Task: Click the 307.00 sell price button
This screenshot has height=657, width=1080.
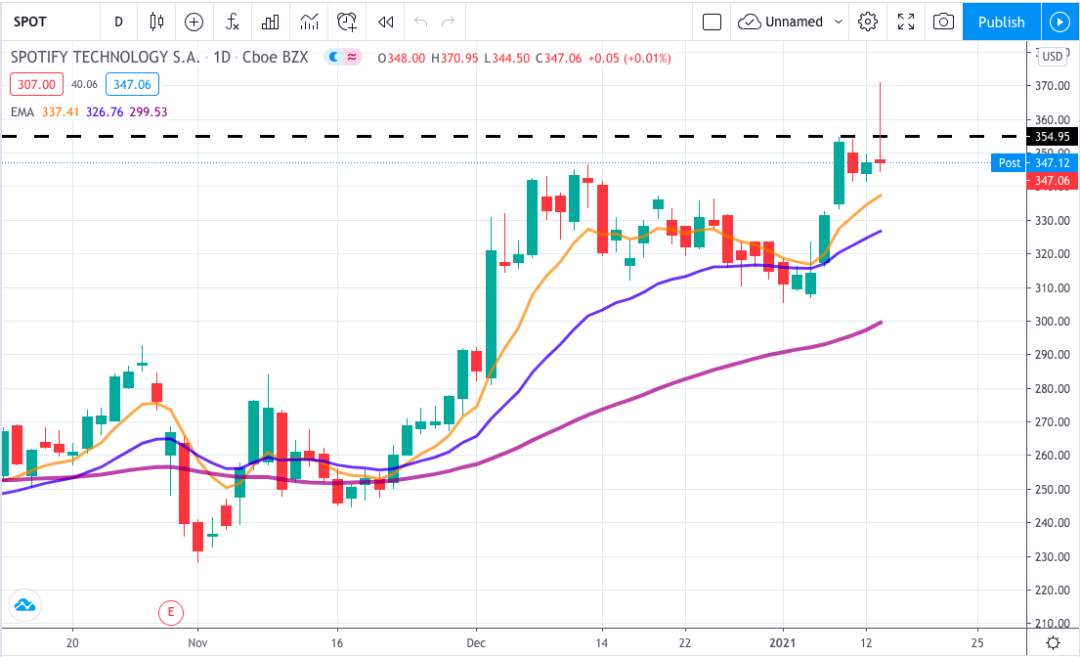Action: pos(37,84)
